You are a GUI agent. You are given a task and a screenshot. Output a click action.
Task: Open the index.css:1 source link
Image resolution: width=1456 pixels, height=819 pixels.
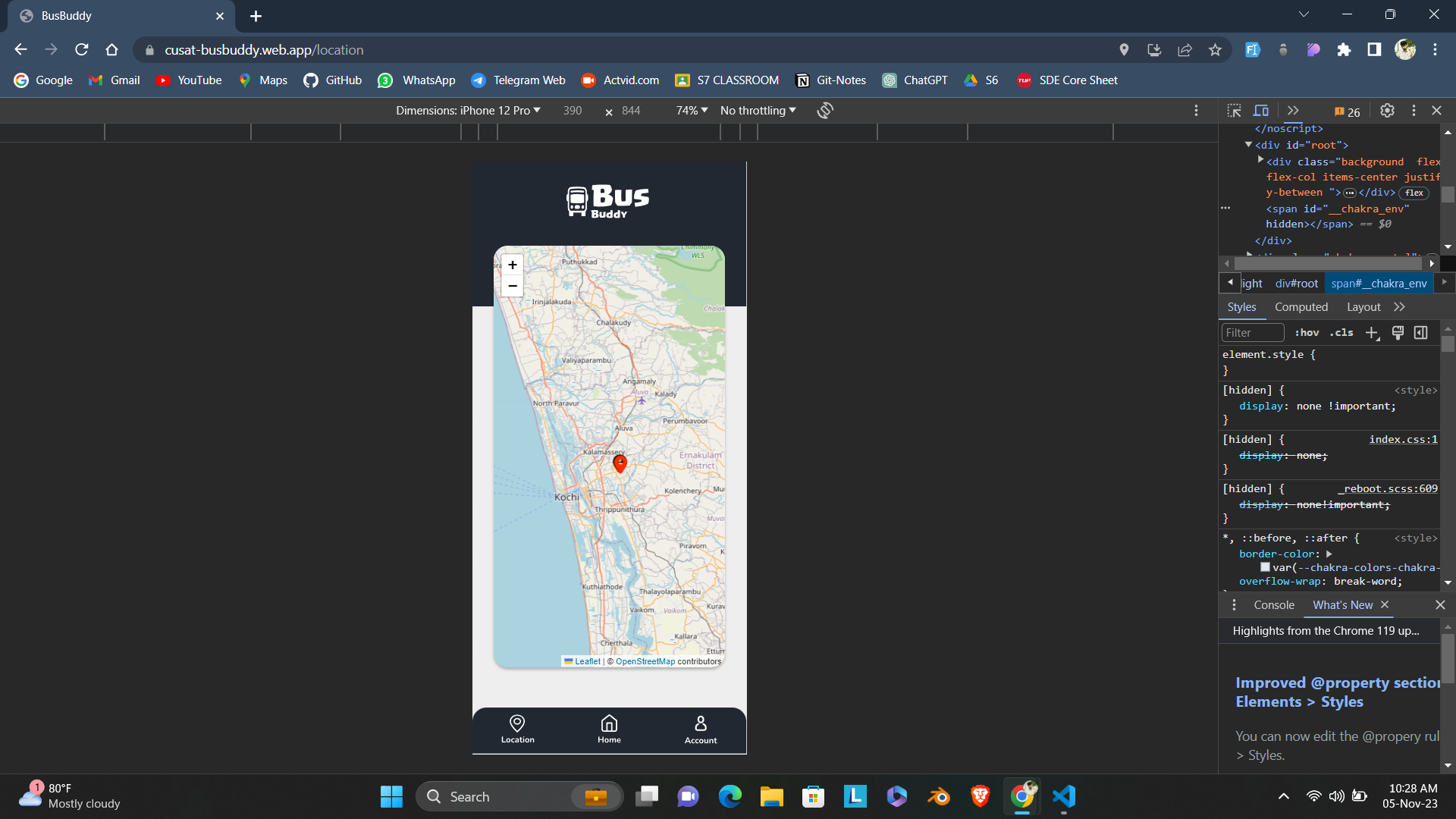click(x=1403, y=440)
